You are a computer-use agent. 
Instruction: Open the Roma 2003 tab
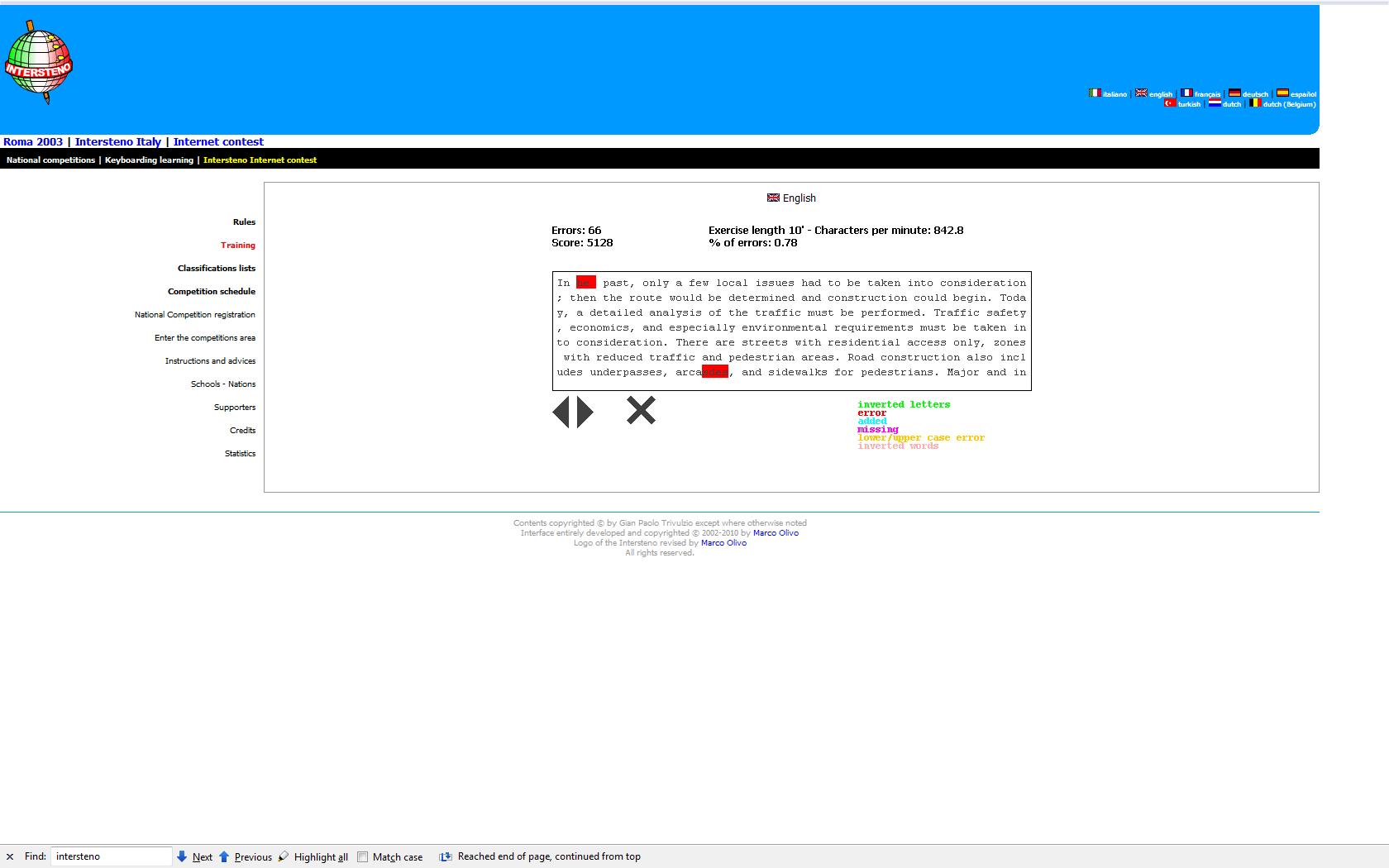click(x=33, y=141)
